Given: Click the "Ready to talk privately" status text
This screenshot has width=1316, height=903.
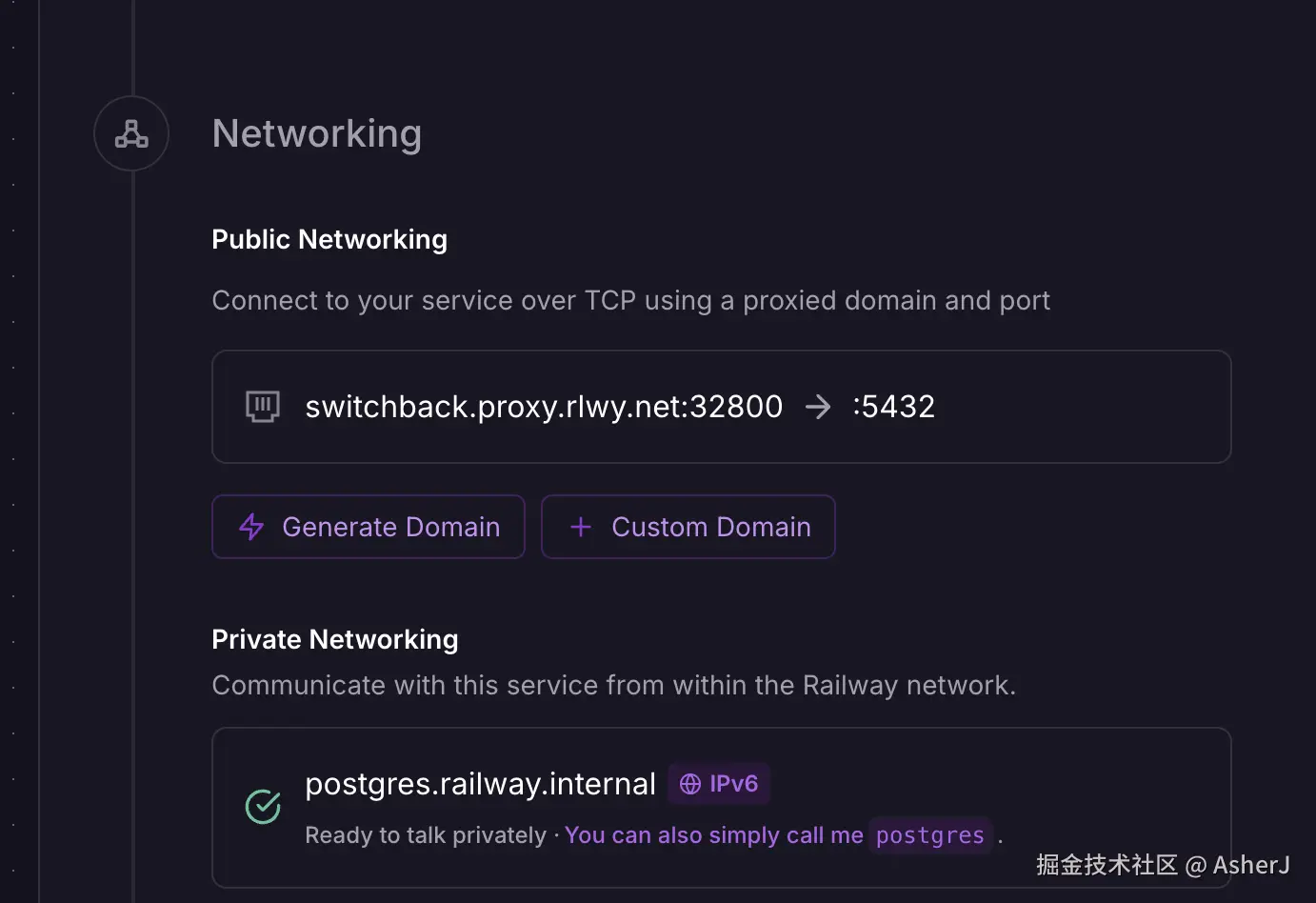Looking at the screenshot, I should [x=426, y=835].
